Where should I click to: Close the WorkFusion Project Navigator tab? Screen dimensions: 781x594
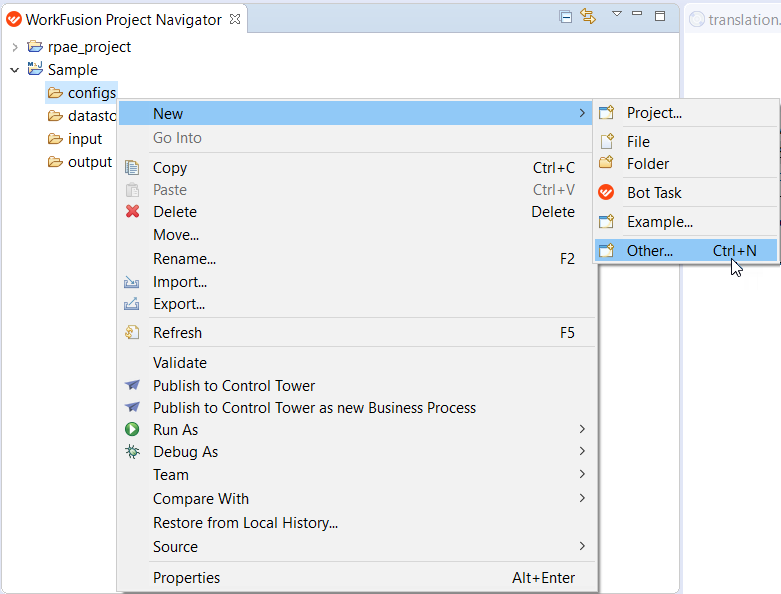235,19
